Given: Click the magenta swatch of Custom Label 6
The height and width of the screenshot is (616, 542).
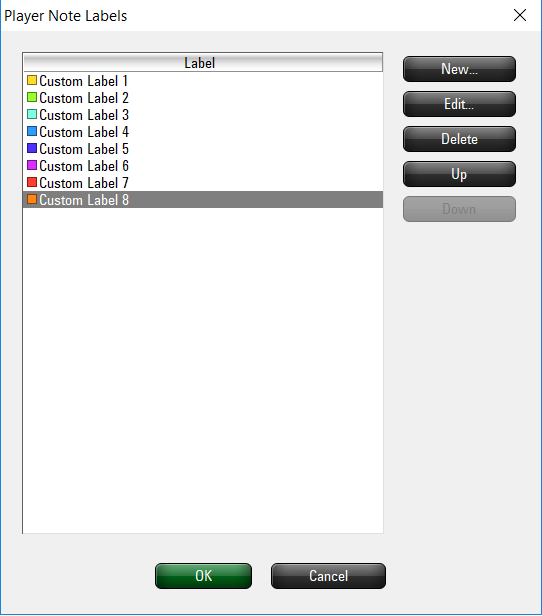Looking at the screenshot, I should tap(32, 165).
